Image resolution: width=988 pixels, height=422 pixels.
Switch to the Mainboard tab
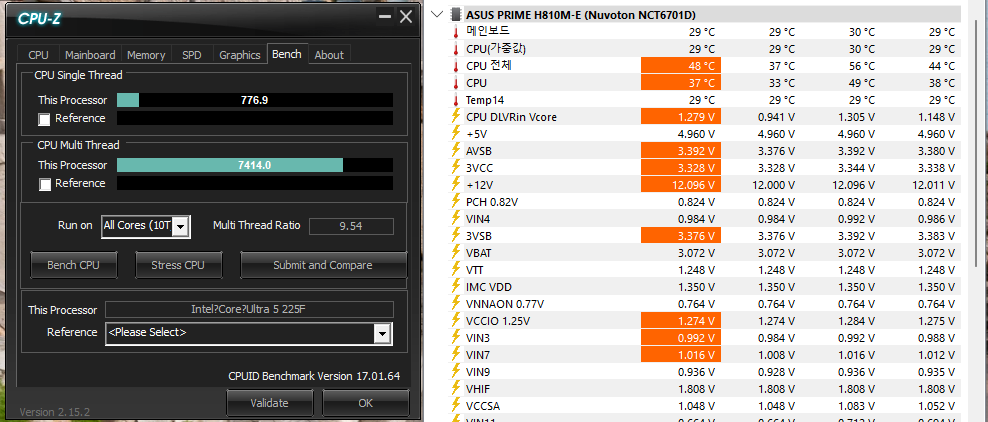[90, 55]
